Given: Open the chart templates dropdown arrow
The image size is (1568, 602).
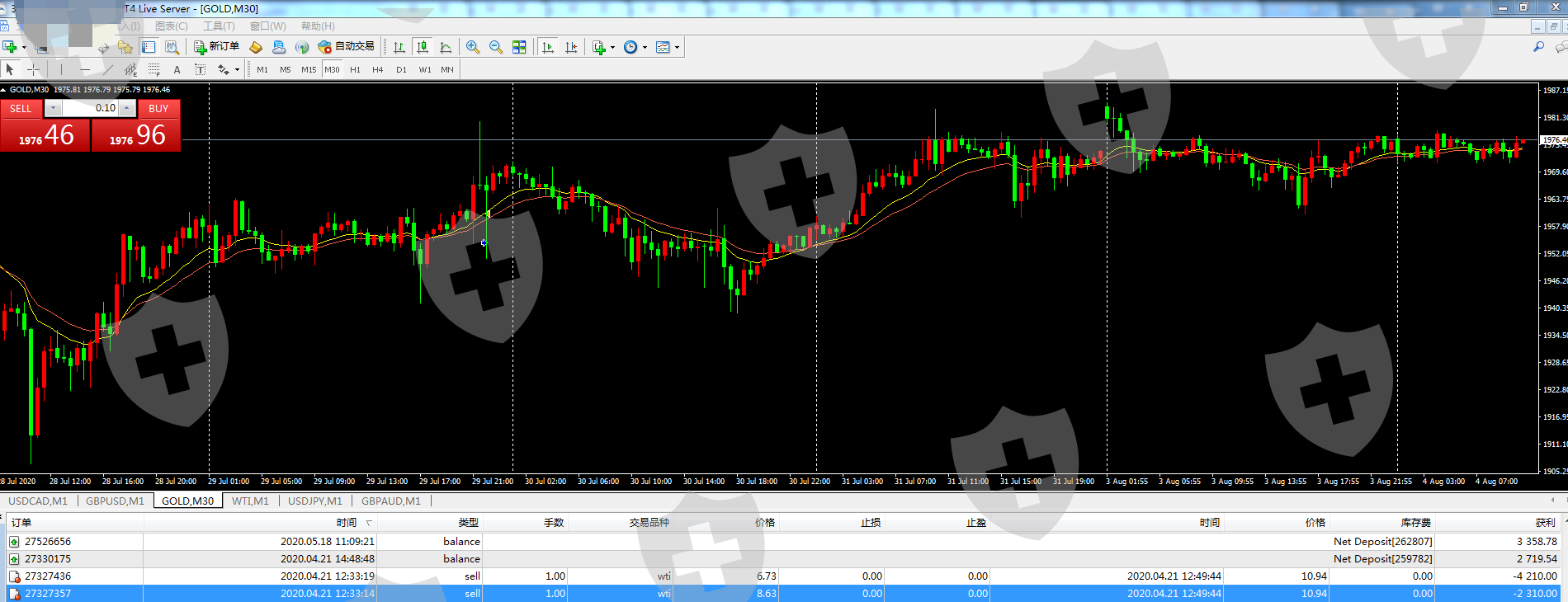Looking at the screenshot, I should 678,48.
